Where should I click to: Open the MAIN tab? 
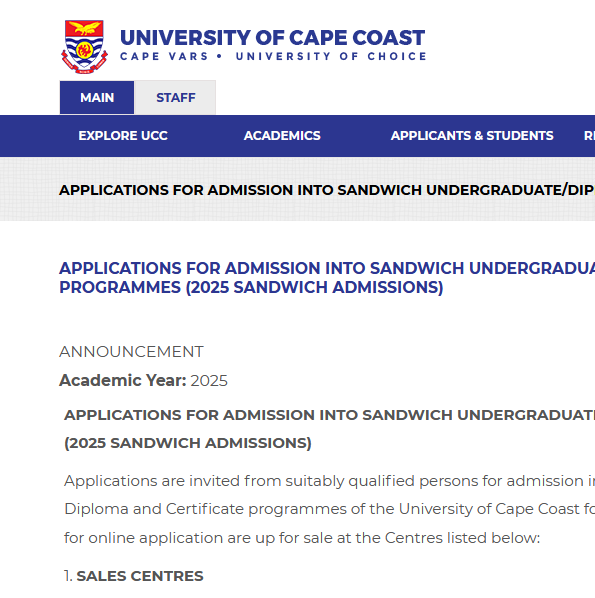point(97,98)
